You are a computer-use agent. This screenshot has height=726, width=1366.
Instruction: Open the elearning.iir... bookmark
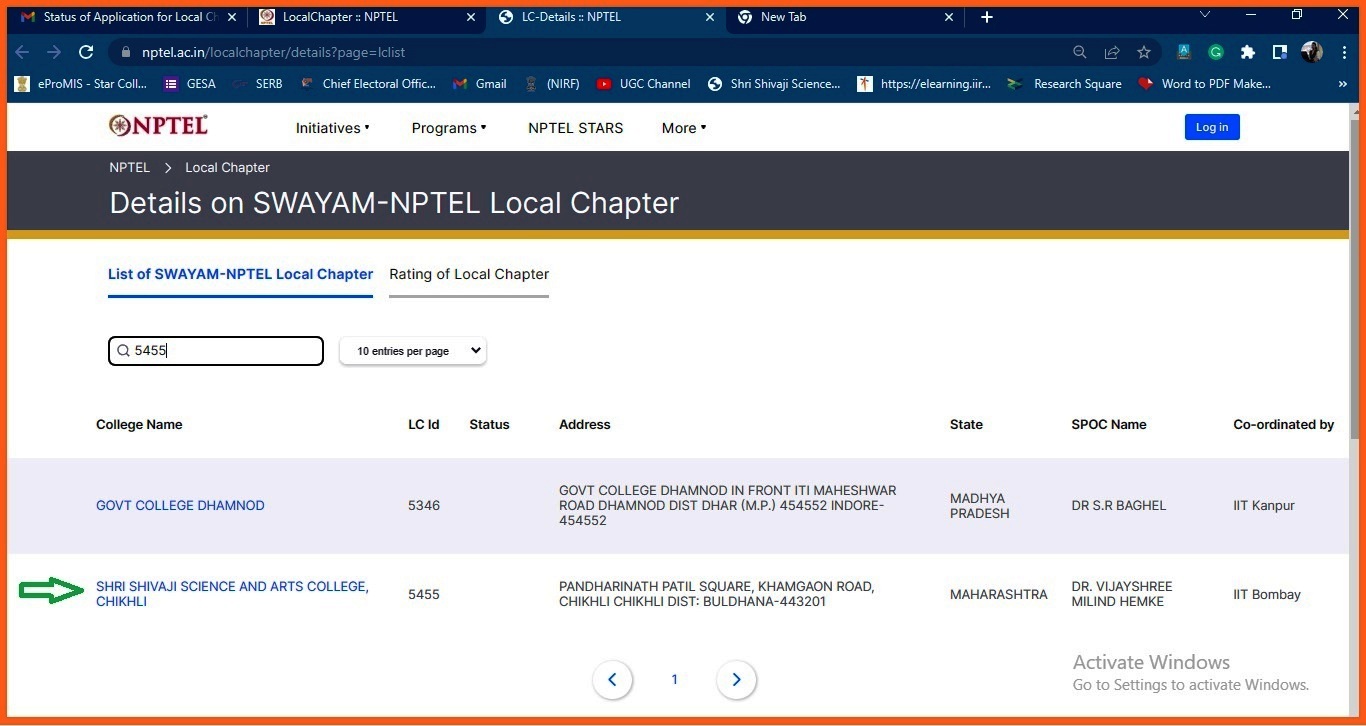[925, 84]
